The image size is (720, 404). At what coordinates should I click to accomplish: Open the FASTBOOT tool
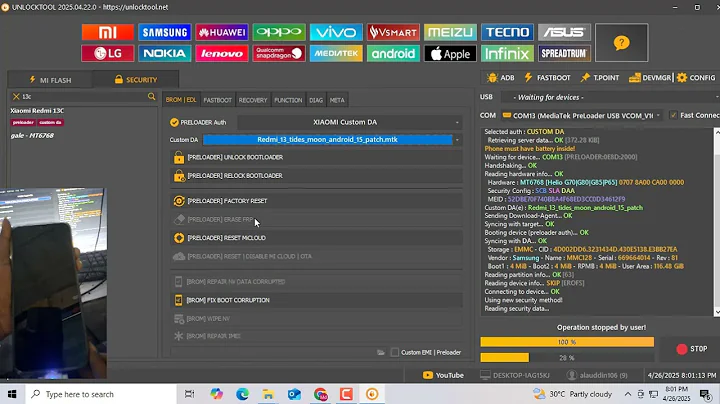coord(547,78)
